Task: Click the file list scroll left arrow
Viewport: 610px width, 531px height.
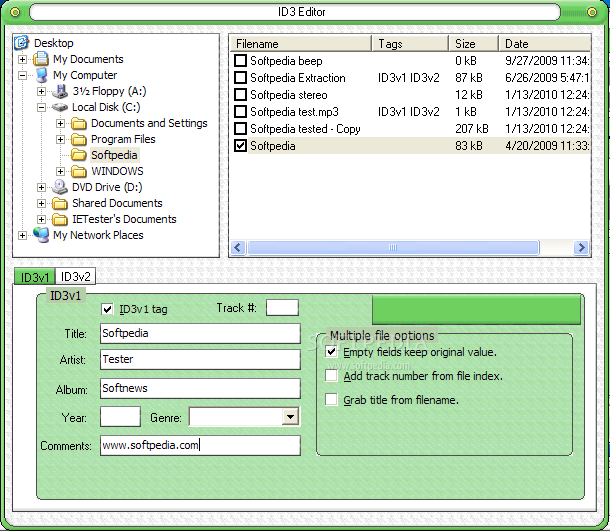Action: click(x=238, y=247)
